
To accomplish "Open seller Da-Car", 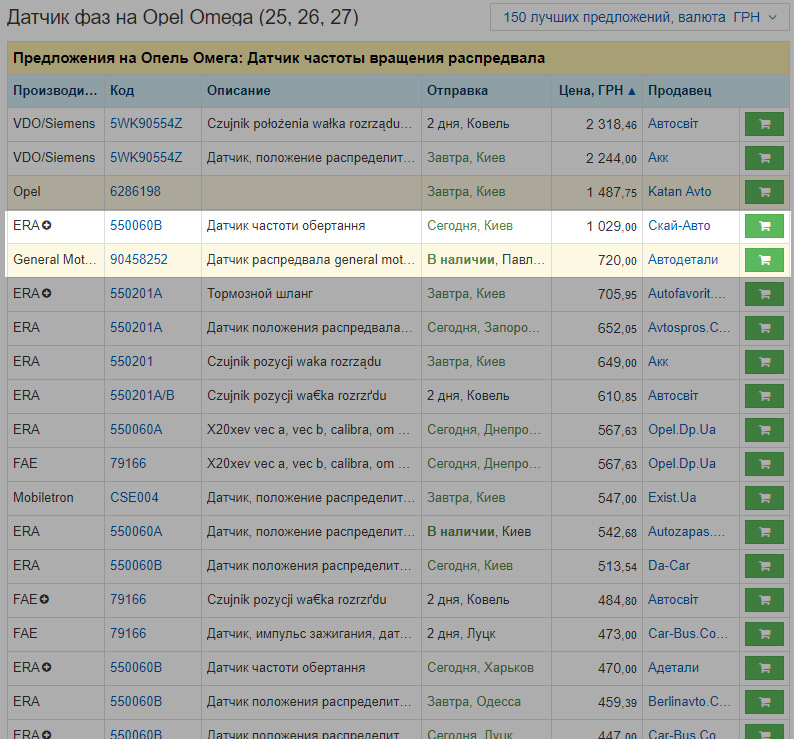I will click(669, 565).
